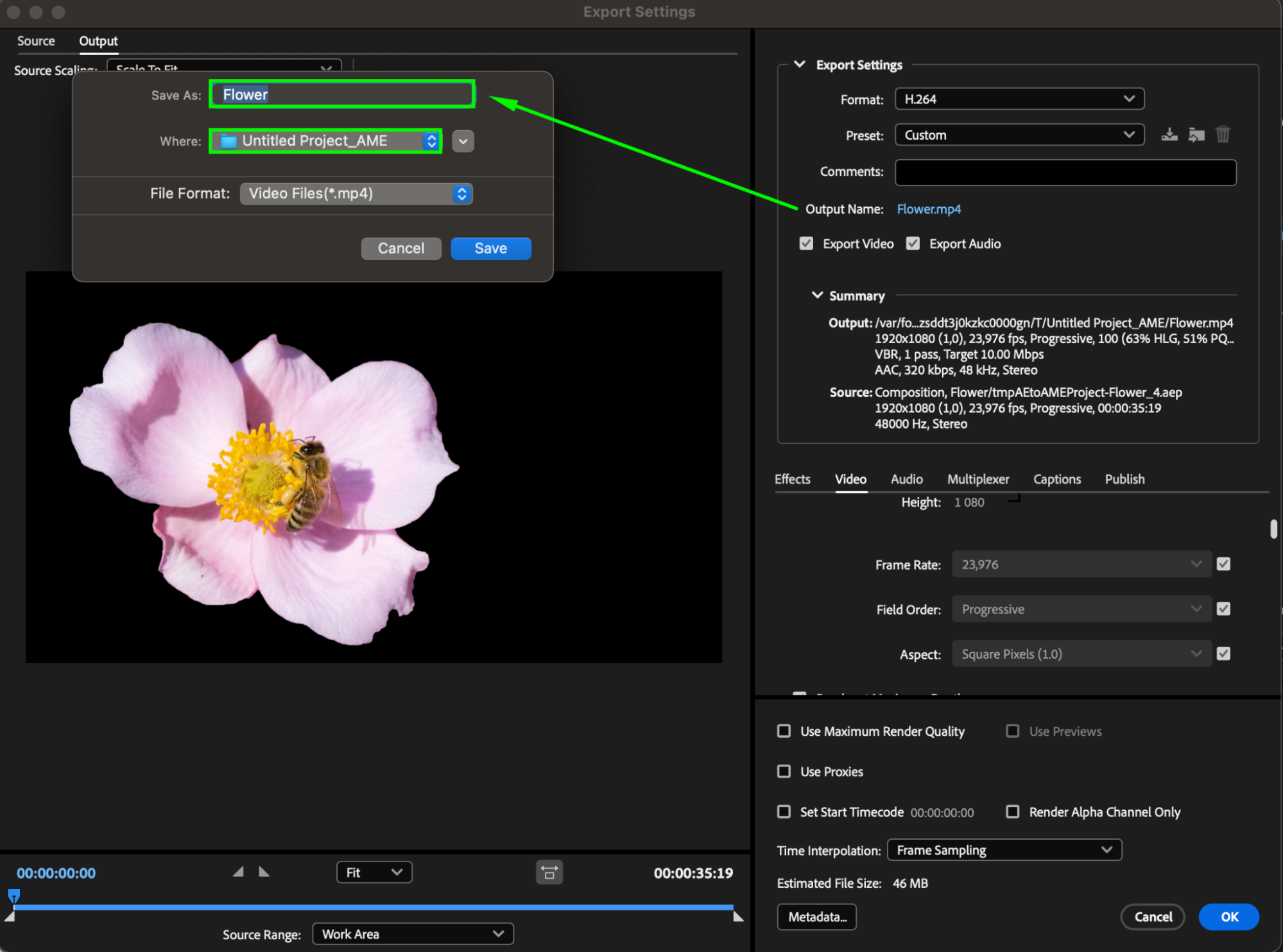Click the Set In Point triangle icon

click(238, 872)
